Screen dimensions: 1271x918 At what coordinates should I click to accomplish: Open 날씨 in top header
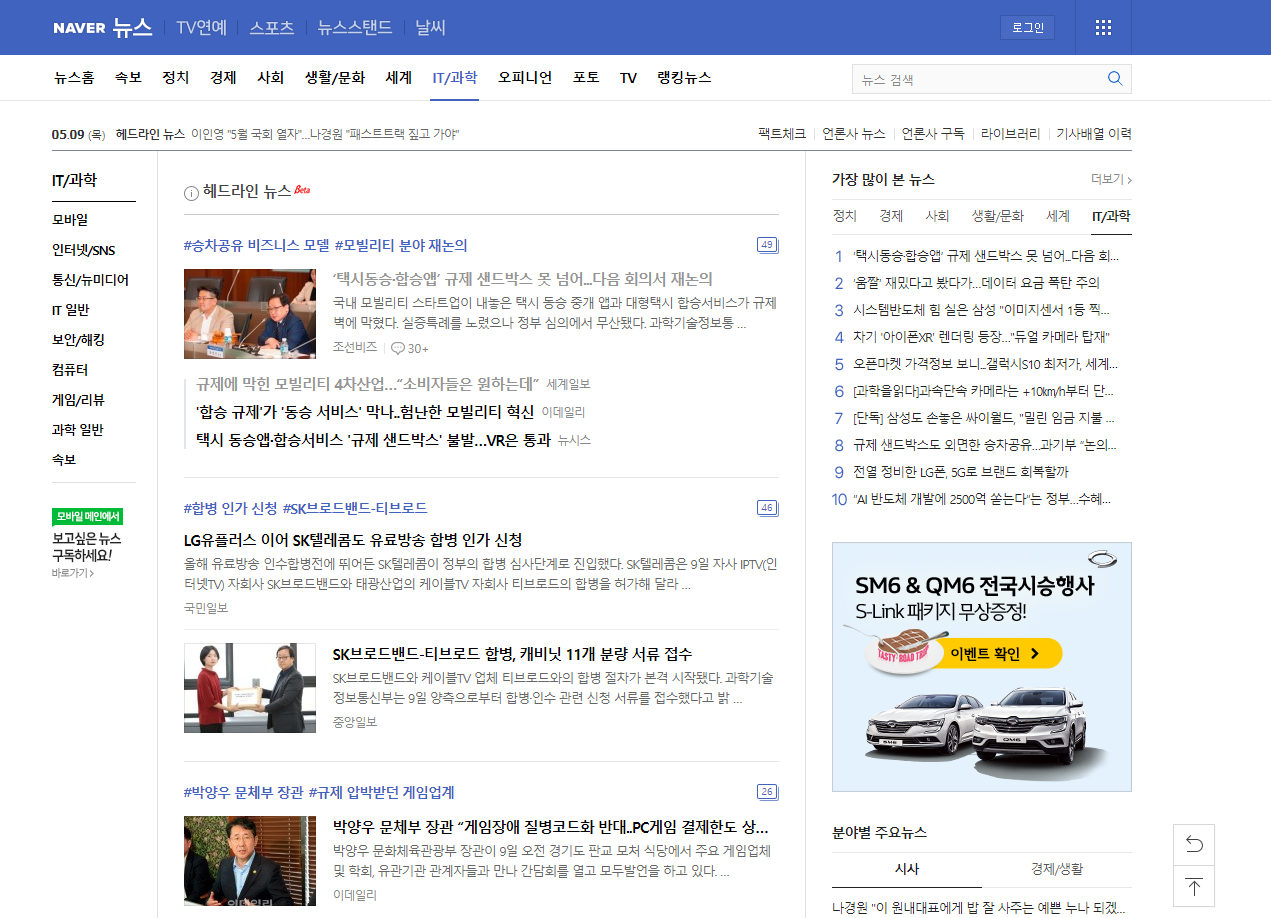click(x=430, y=27)
